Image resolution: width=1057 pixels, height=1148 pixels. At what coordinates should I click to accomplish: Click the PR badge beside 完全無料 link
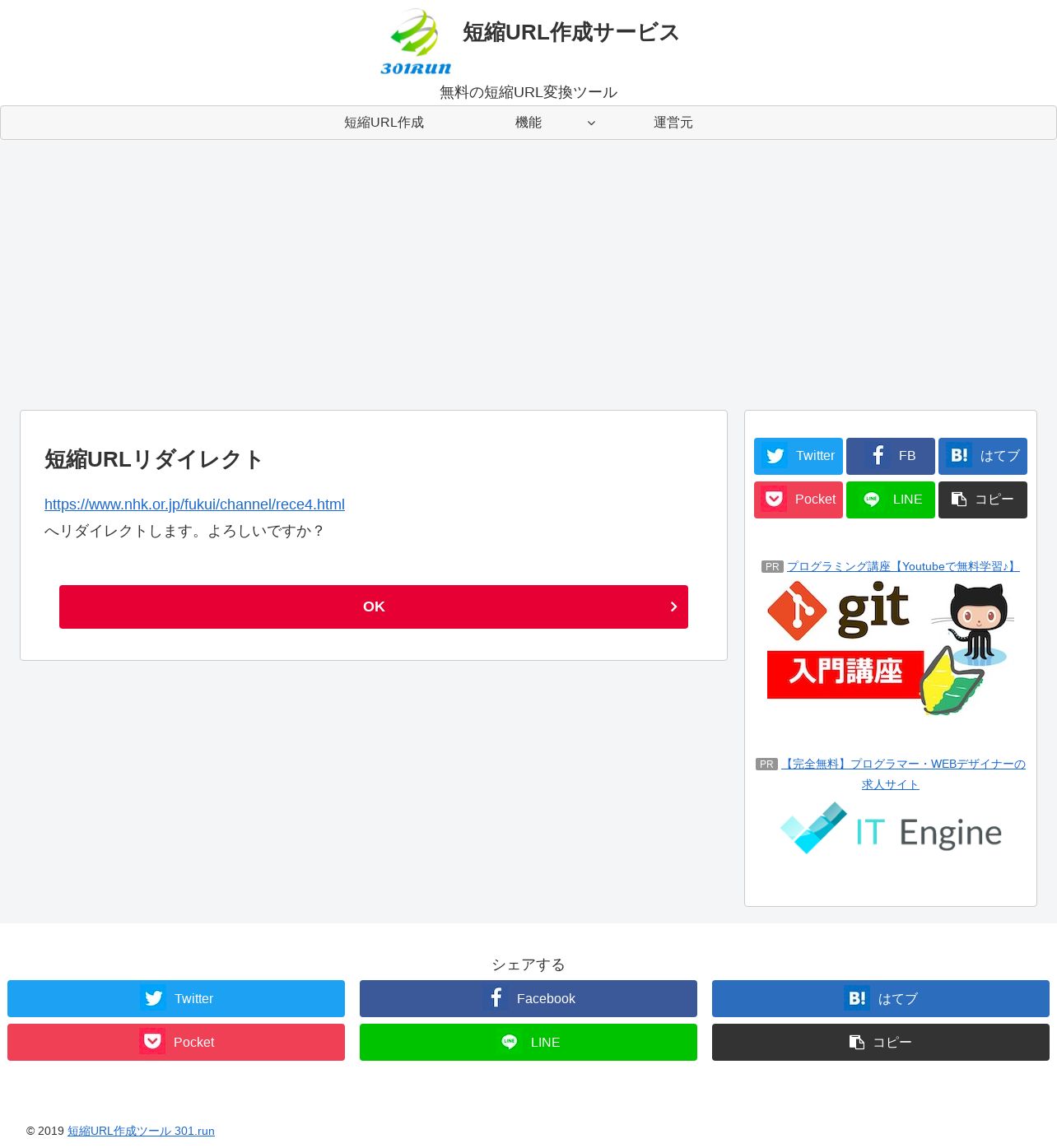pyautogui.click(x=766, y=764)
